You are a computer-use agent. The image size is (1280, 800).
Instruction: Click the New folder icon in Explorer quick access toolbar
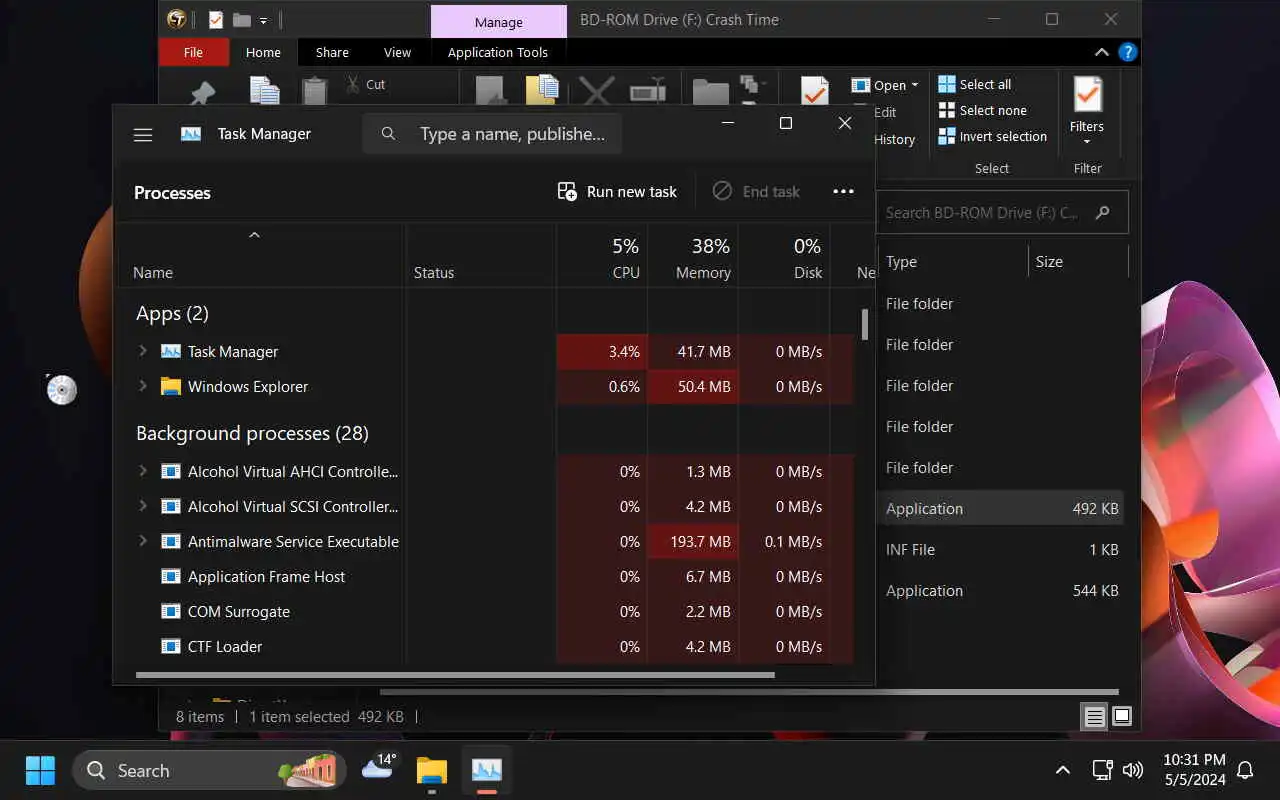241,19
